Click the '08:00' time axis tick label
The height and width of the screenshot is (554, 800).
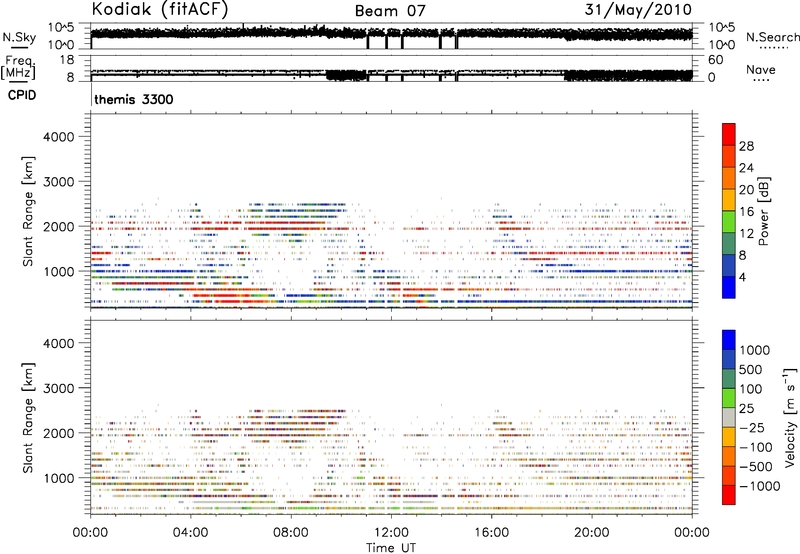point(291,533)
